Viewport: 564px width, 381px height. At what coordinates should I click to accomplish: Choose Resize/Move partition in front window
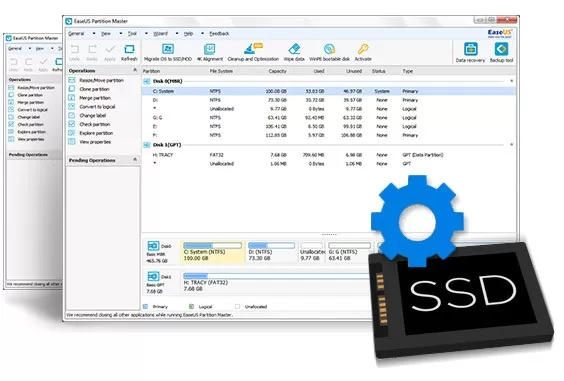point(96,80)
